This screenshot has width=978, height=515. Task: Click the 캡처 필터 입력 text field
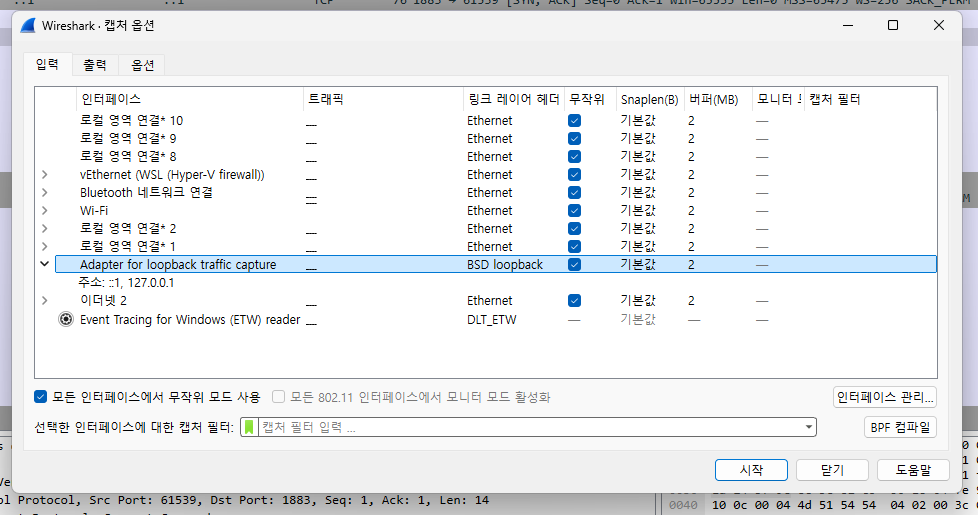[x=530, y=427]
